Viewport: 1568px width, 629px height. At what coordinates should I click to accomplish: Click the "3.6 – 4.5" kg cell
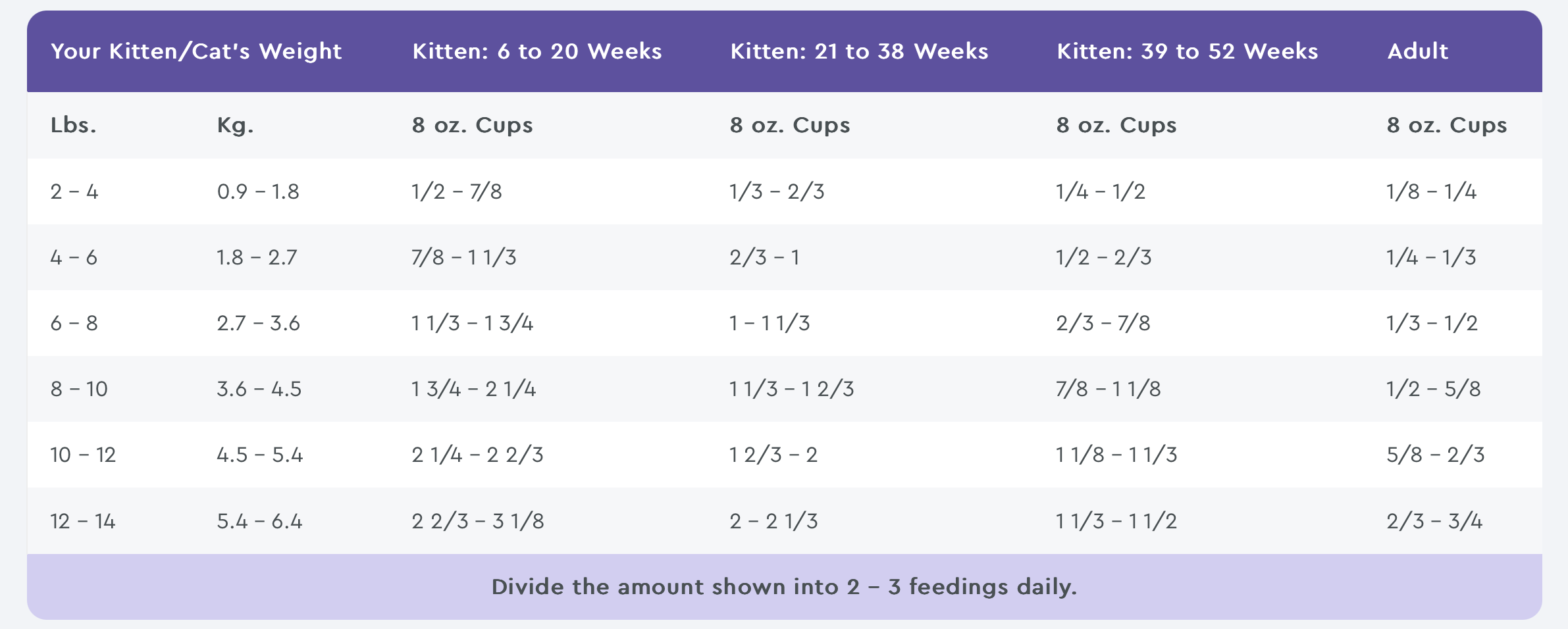259,389
